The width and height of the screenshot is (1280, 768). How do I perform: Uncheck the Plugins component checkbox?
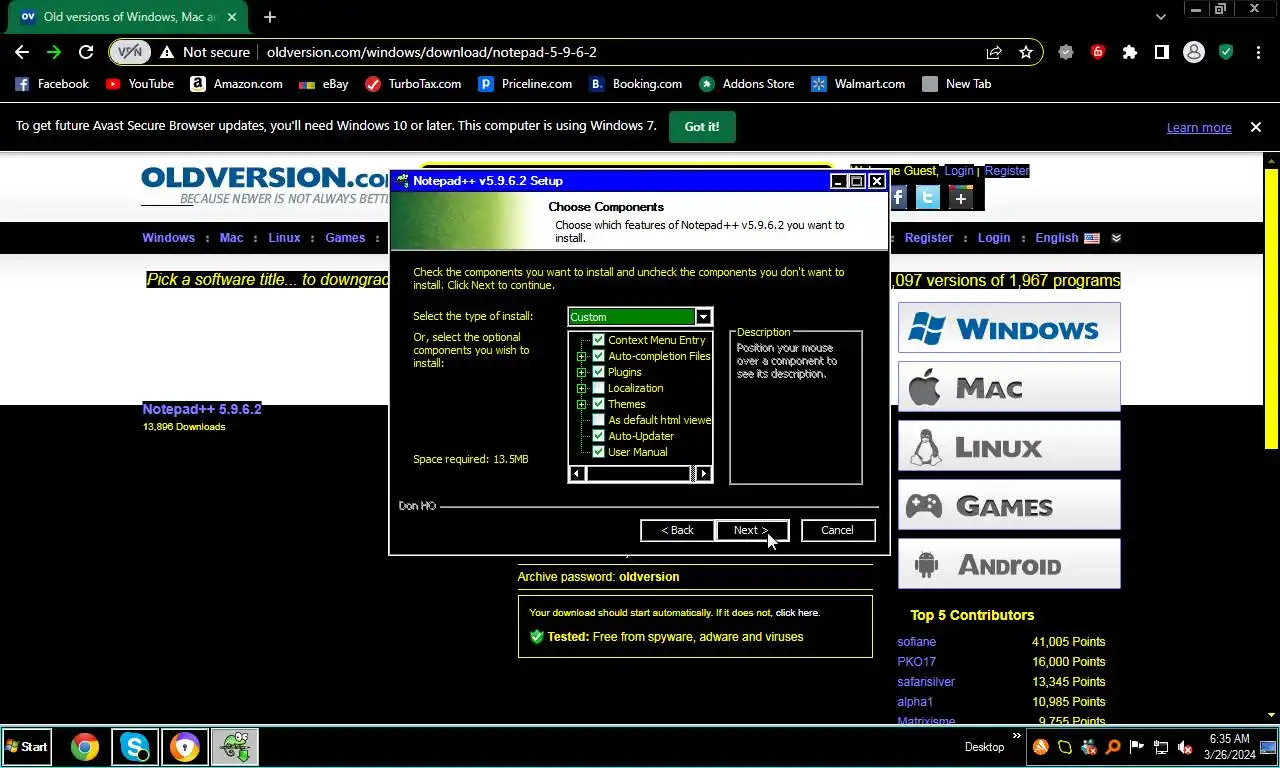tap(599, 372)
